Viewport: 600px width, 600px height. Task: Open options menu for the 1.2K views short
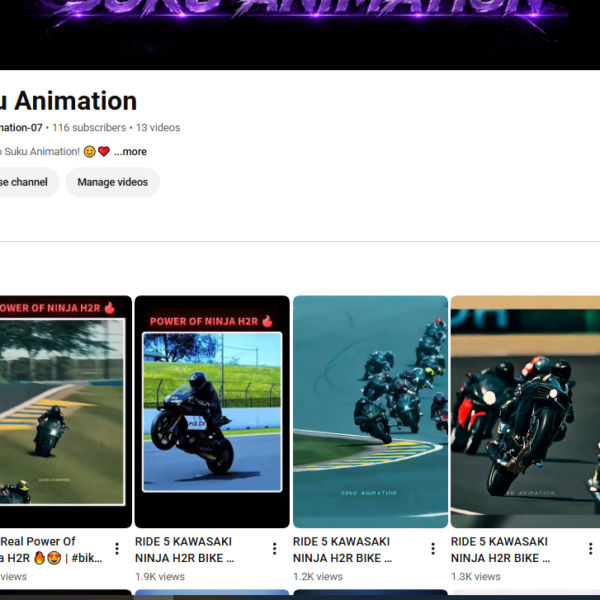[x=433, y=549]
